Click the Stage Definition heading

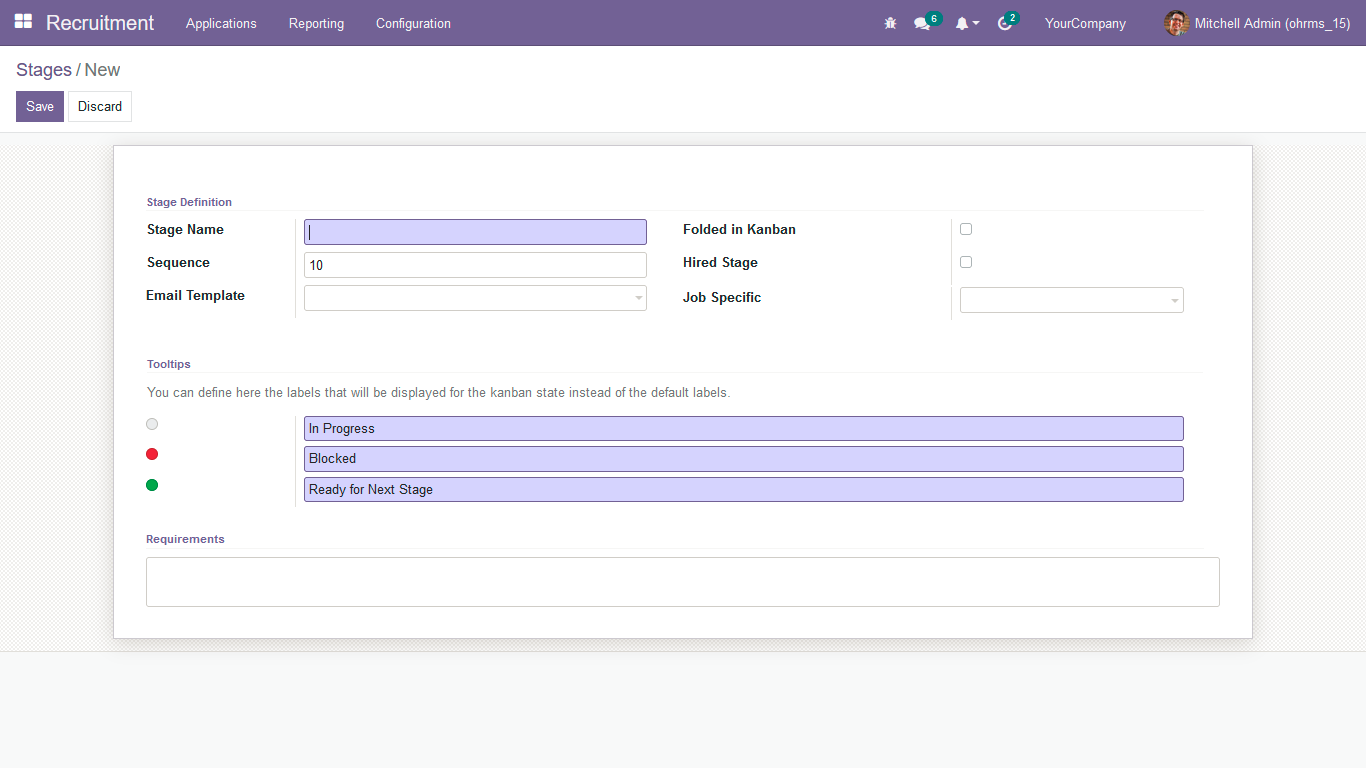[x=189, y=203]
